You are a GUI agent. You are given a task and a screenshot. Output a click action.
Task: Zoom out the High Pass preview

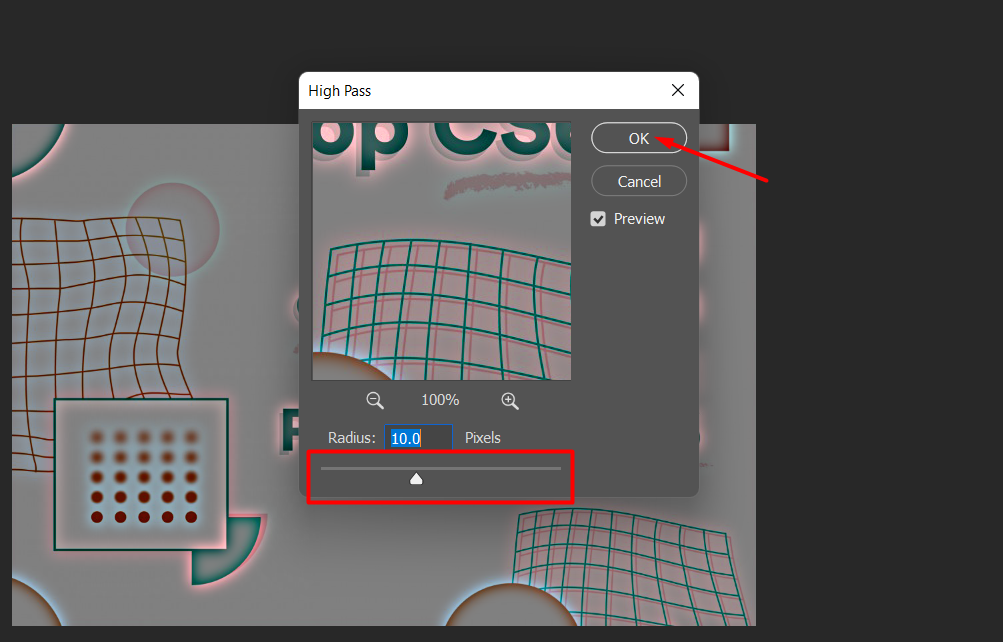tap(375, 400)
